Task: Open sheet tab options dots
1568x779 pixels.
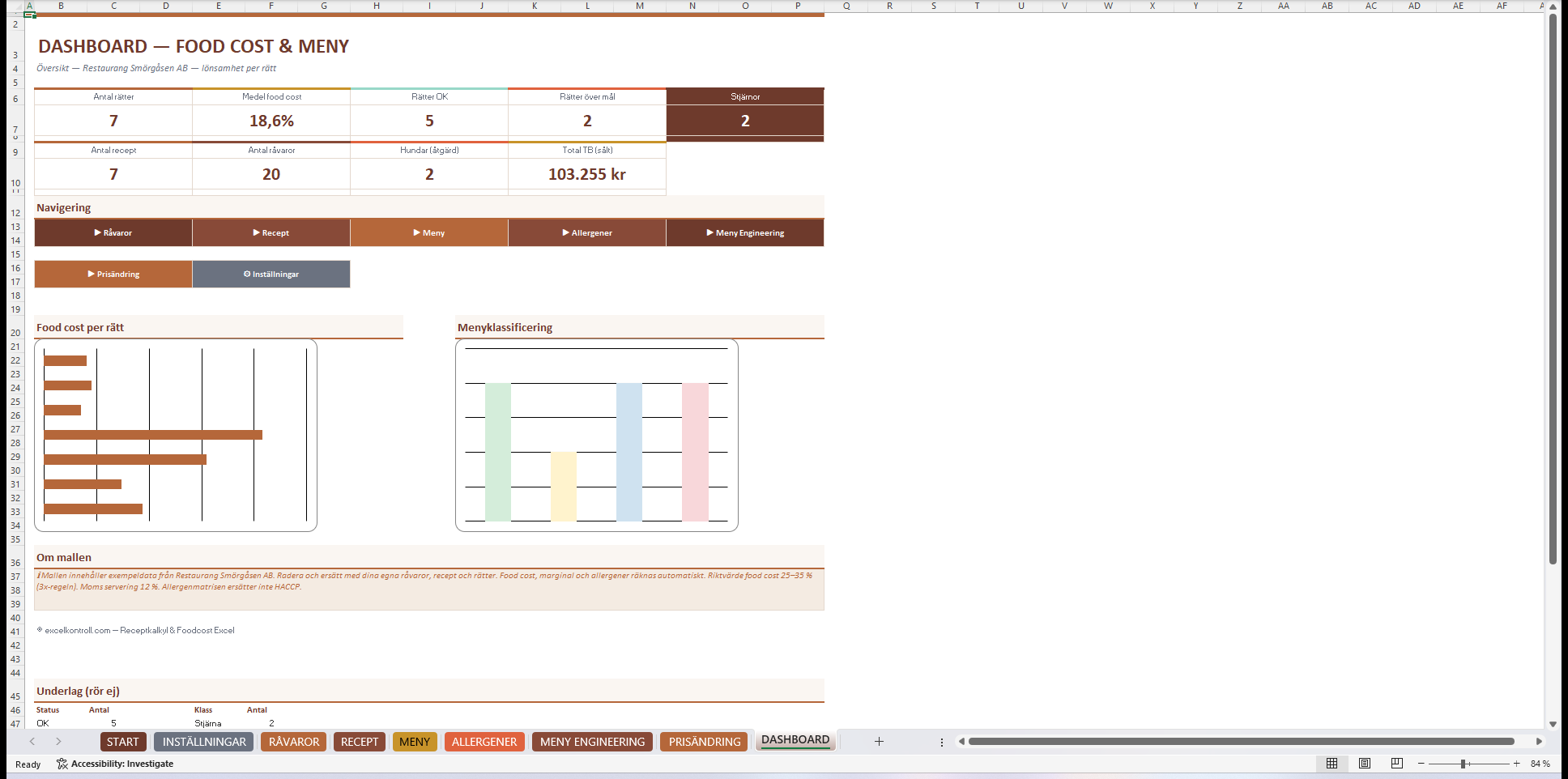Action: [x=941, y=742]
